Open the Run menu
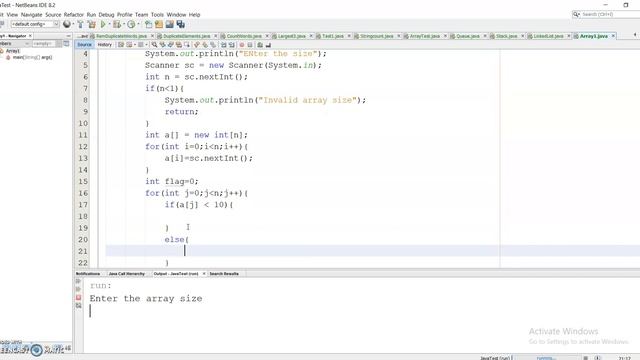The width and height of the screenshot is (640, 360). point(91,15)
